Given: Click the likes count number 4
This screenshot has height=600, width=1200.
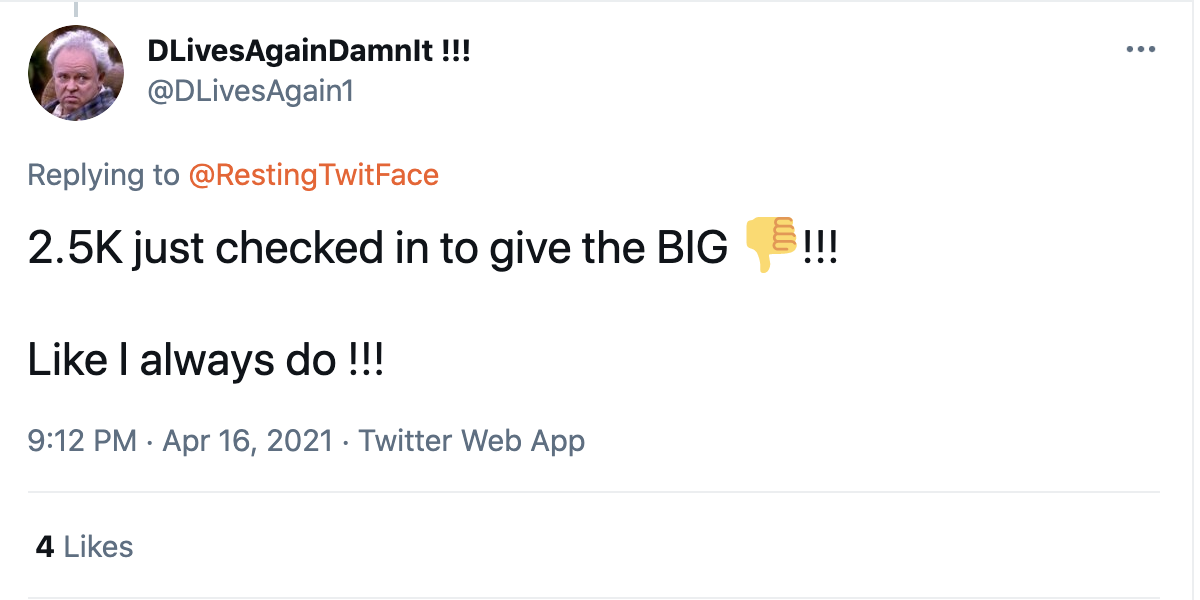Looking at the screenshot, I should 44,547.
